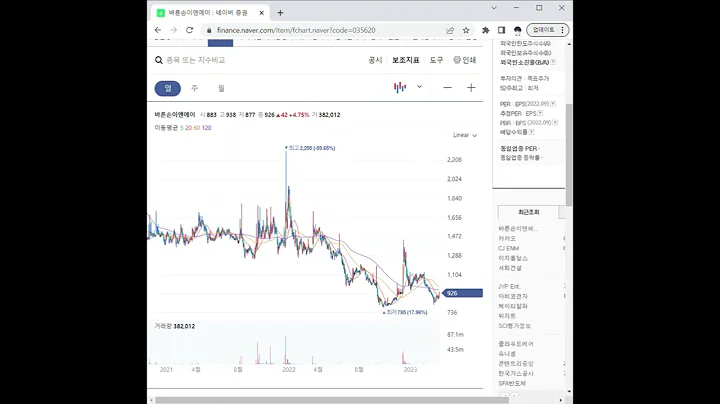Click help icon beside 추정PER EPS
Screen dimensions: 720x404
pos(540,113)
